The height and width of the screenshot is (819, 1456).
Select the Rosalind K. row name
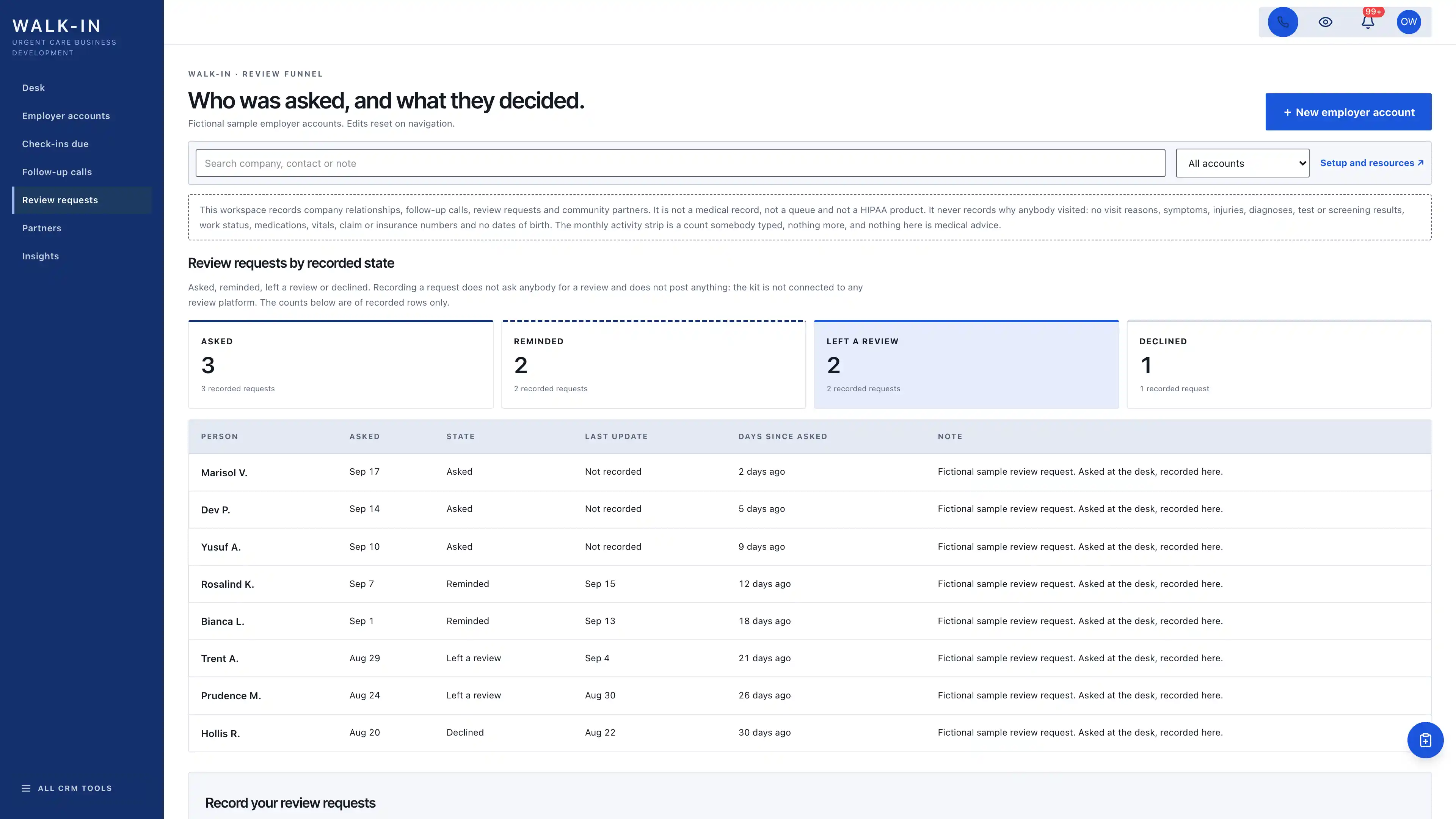227,584
